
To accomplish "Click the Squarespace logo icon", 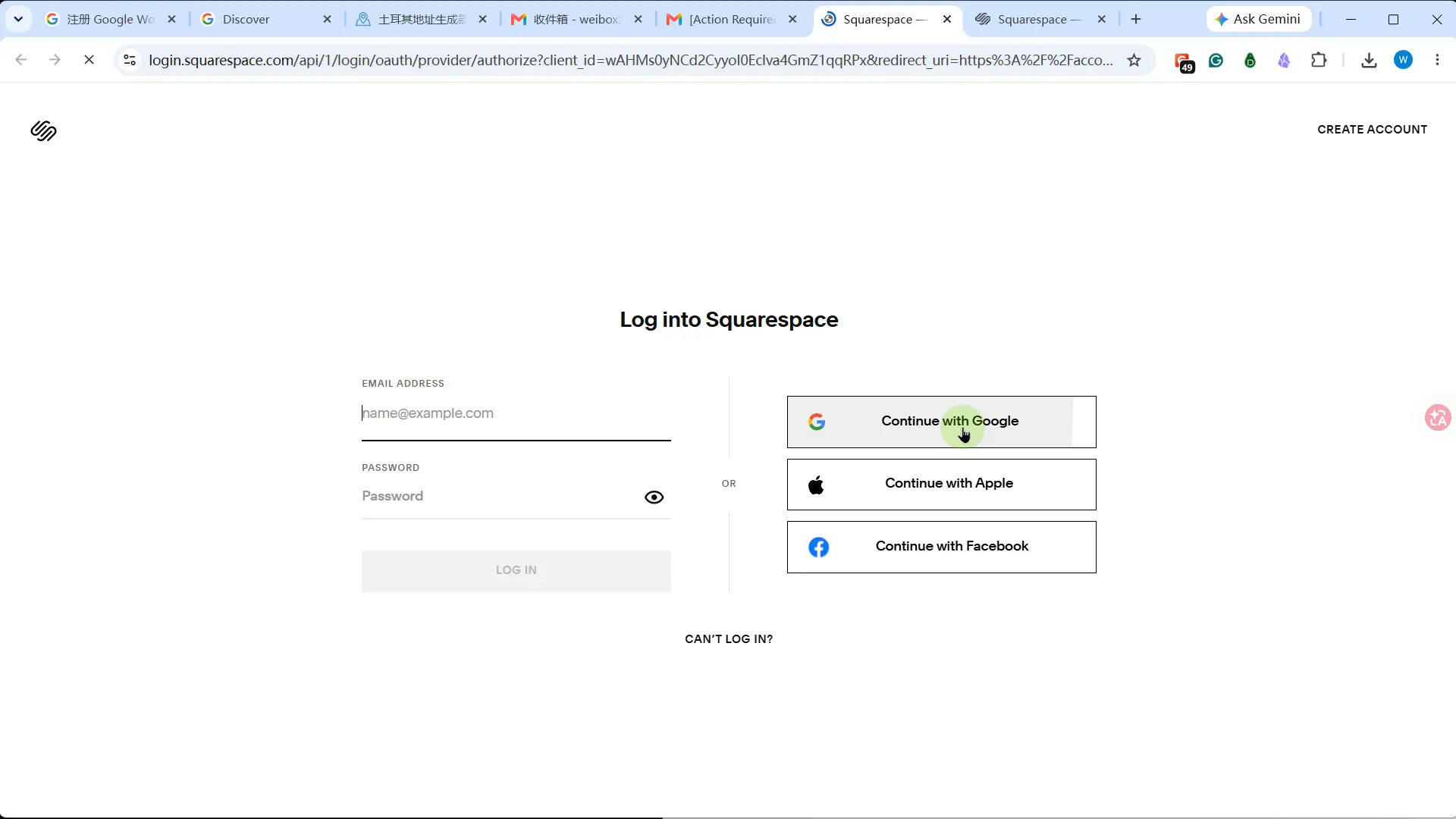I will pyautogui.click(x=43, y=131).
